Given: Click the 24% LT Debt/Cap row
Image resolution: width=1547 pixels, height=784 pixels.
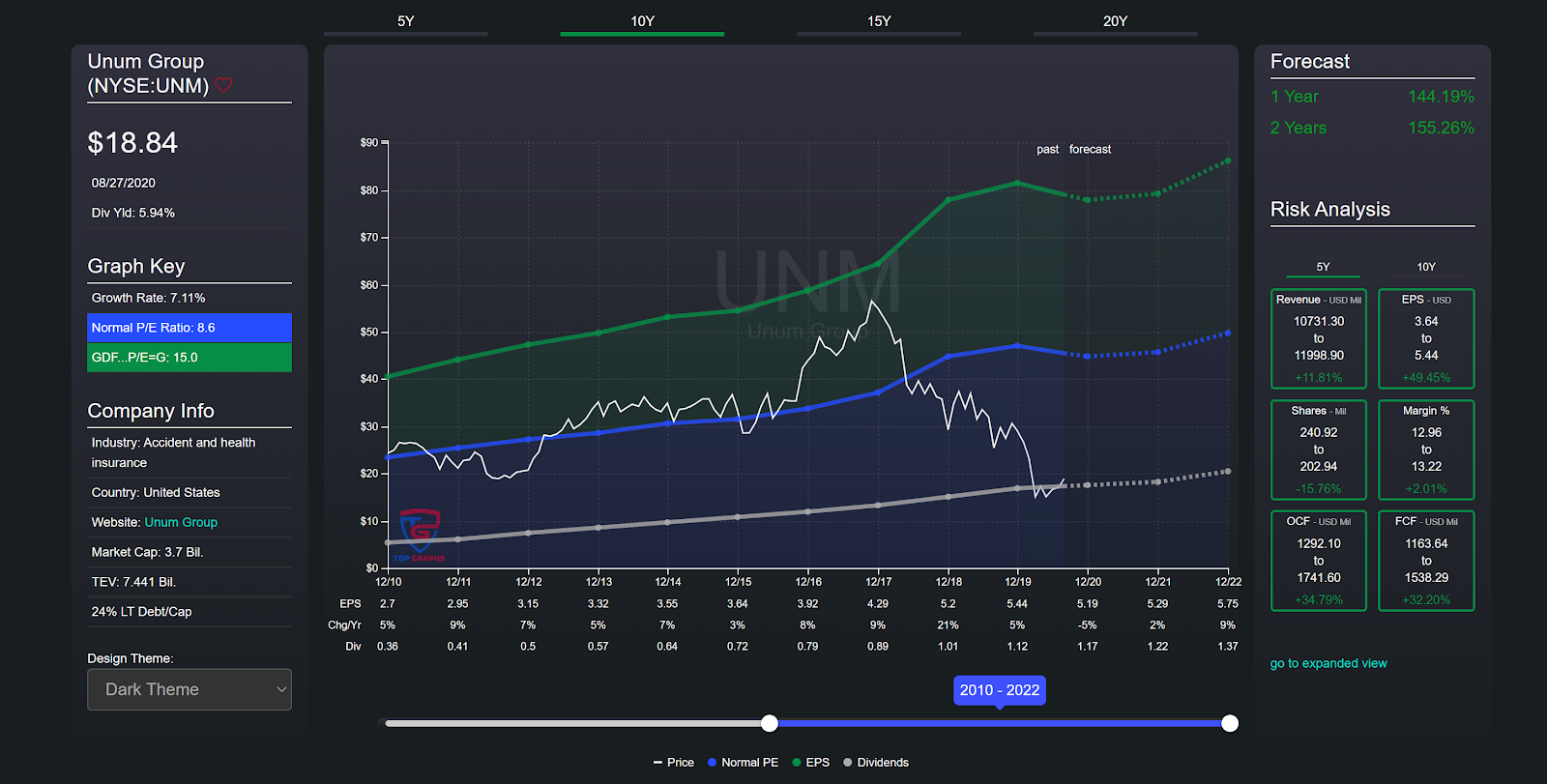Looking at the screenshot, I should click(190, 612).
